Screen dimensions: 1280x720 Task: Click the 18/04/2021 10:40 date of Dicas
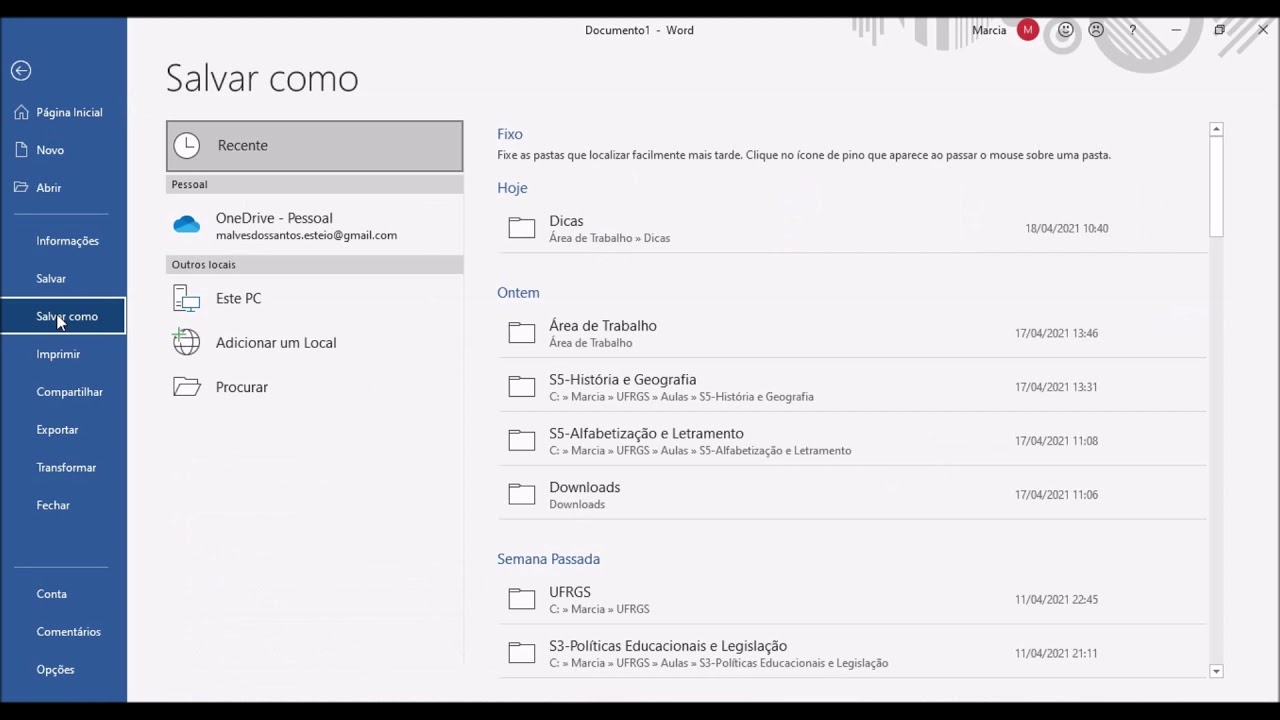tap(1066, 229)
